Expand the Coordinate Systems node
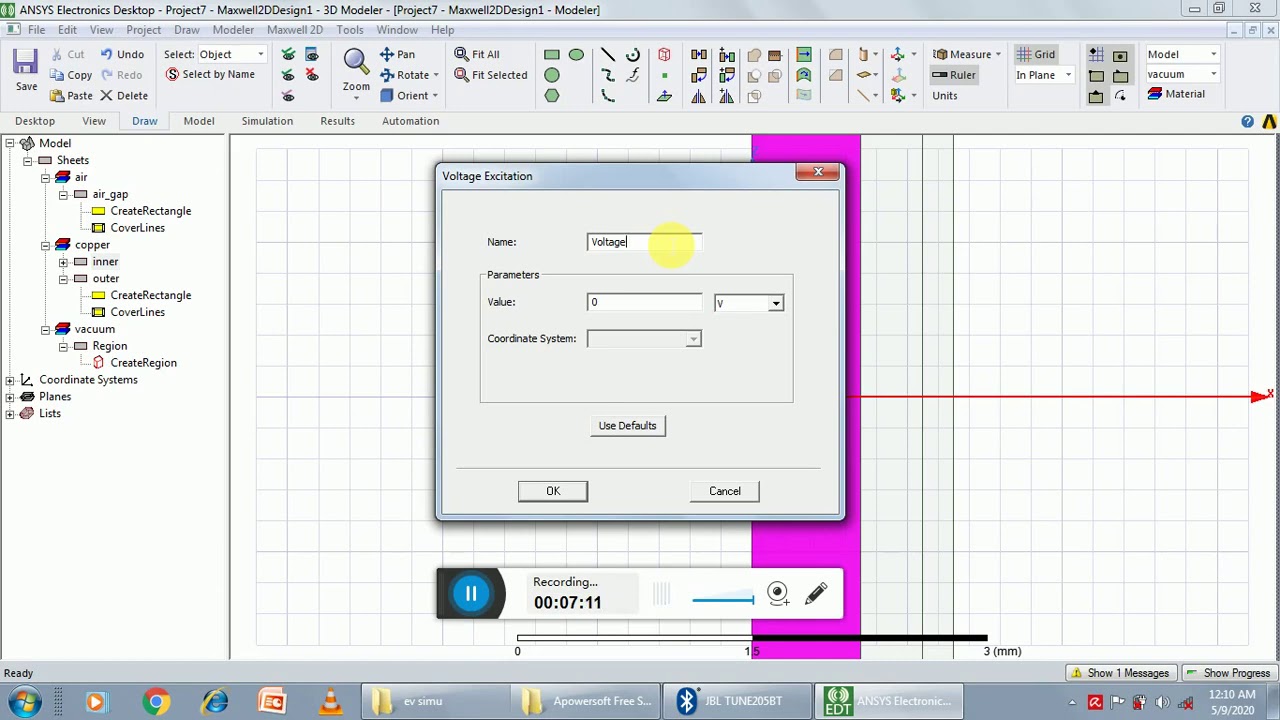1280x720 pixels. coord(10,380)
